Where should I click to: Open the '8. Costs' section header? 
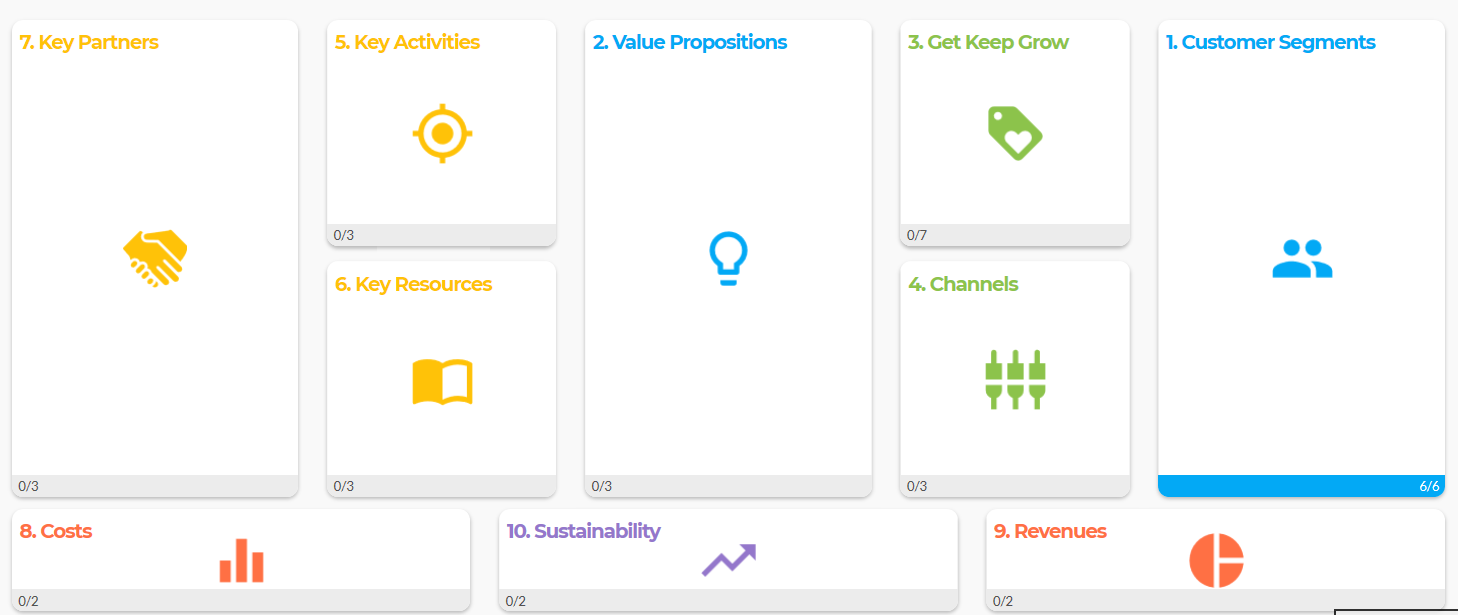pos(56,531)
